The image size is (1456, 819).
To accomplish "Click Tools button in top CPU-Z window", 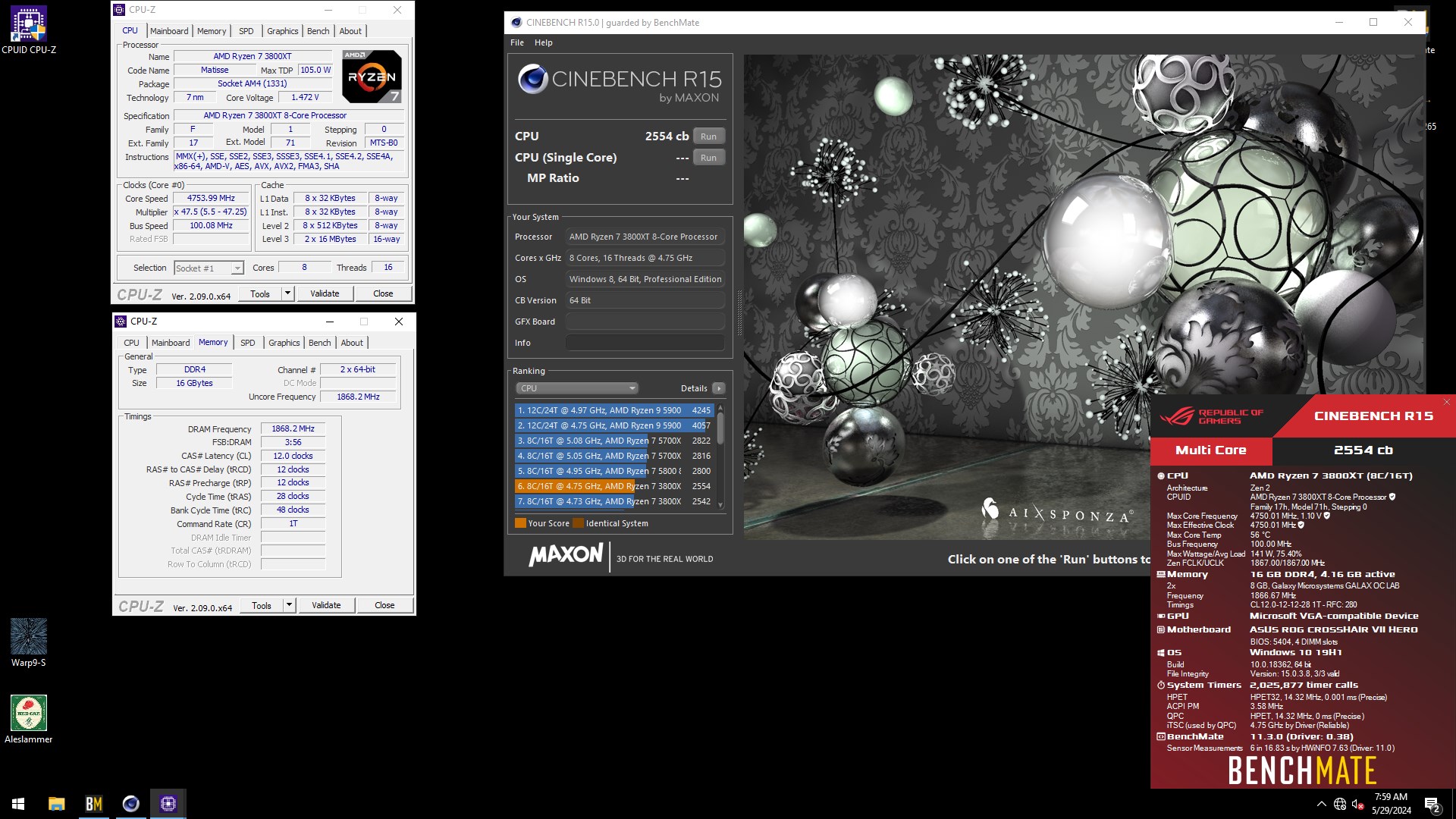I will [260, 293].
